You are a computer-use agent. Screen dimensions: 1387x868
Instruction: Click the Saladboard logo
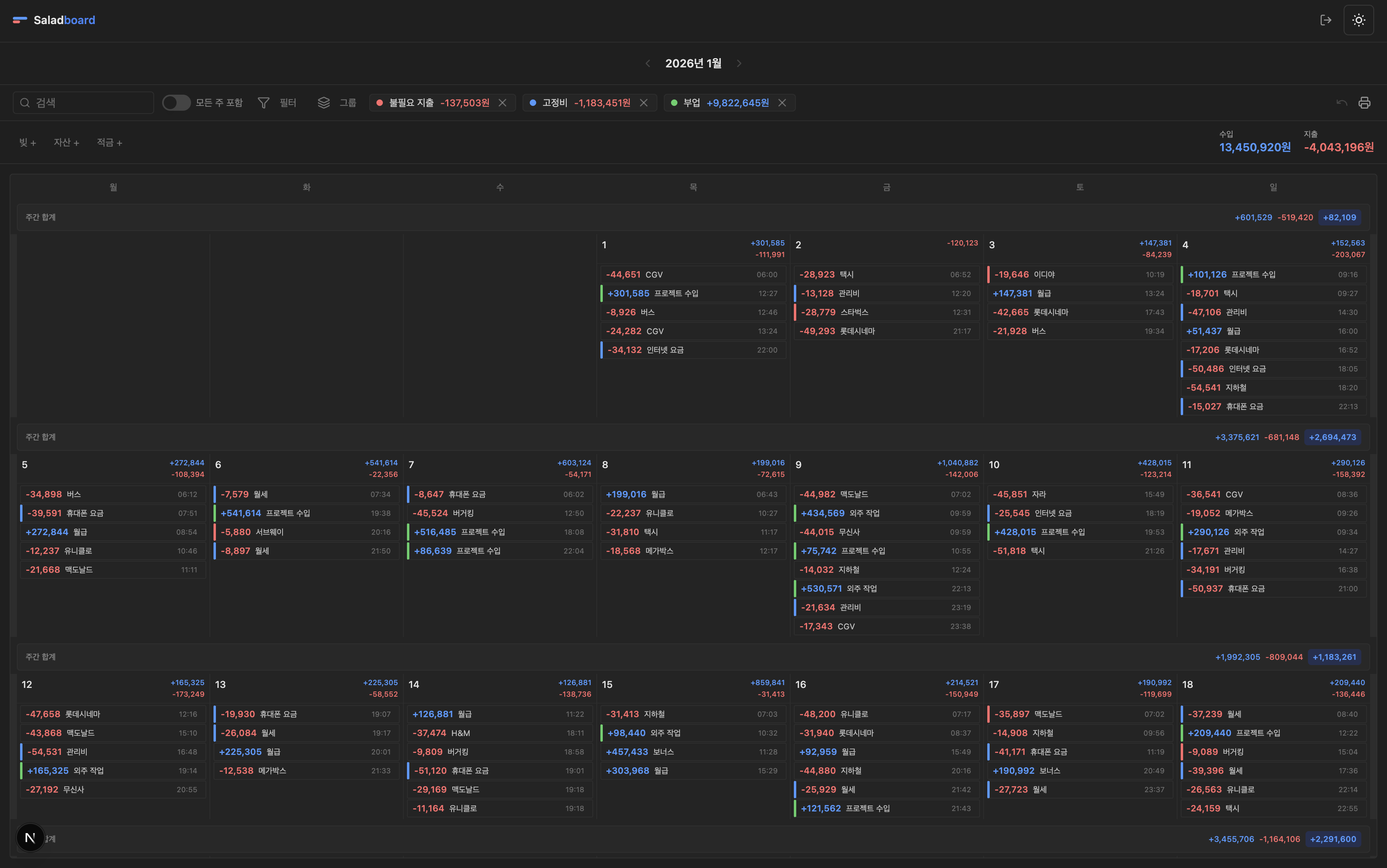click(54, 20)
